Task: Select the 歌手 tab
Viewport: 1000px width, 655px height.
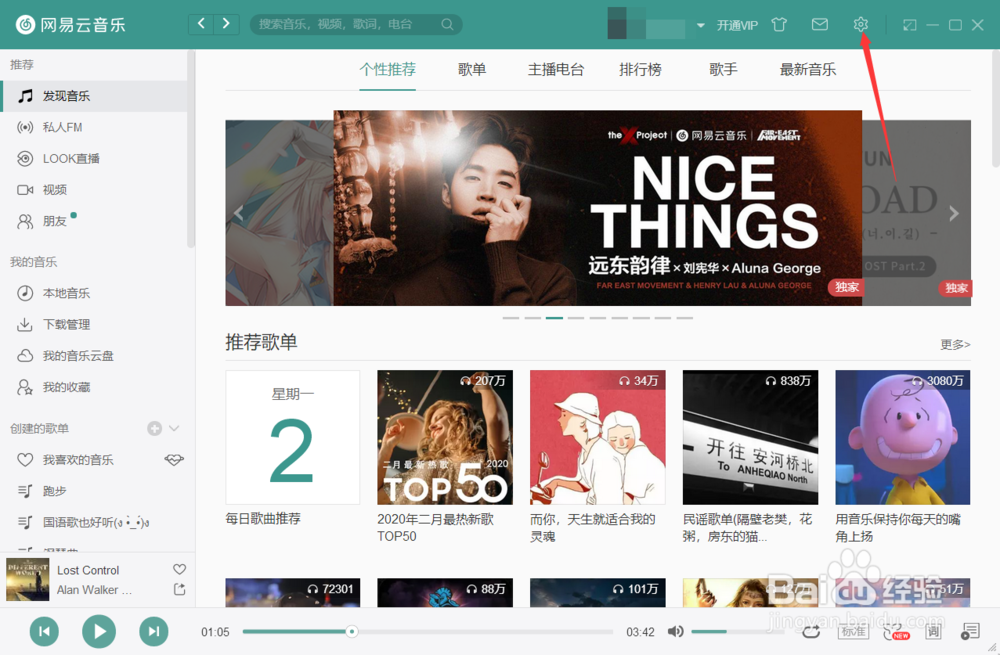Action: pos(723,69)
